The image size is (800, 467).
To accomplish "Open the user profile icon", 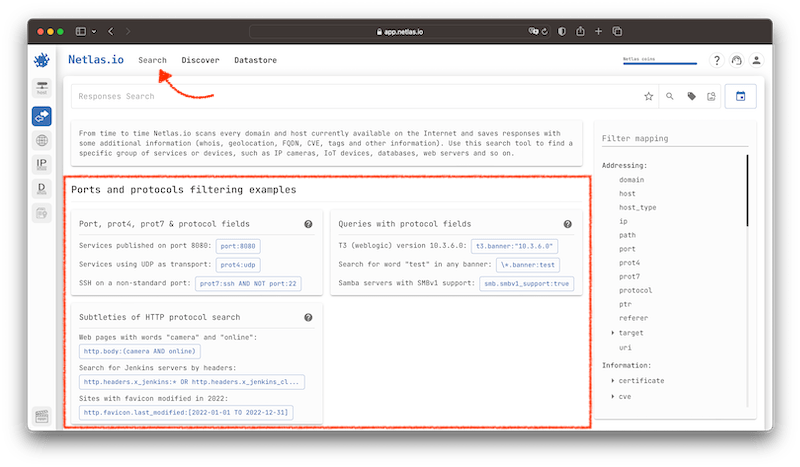I will 757,60.
